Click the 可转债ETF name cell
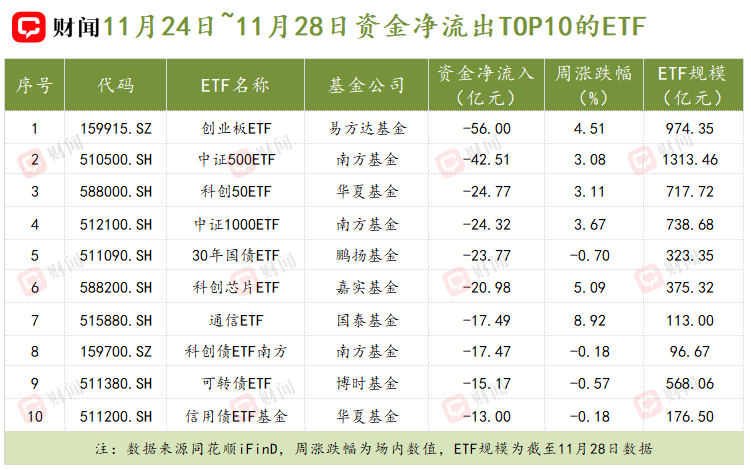751x470 pixels. (x=236, y=383)
